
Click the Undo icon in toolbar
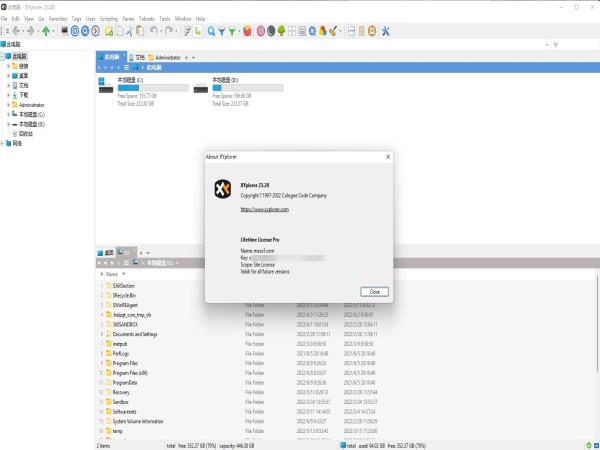coord(153,31)
